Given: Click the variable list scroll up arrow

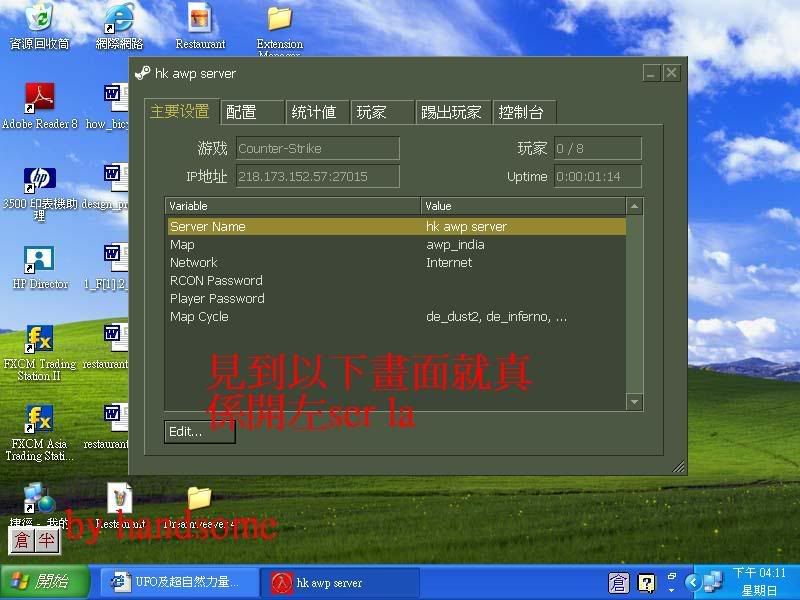Looking at the screenshot, I should coord(634,206).
